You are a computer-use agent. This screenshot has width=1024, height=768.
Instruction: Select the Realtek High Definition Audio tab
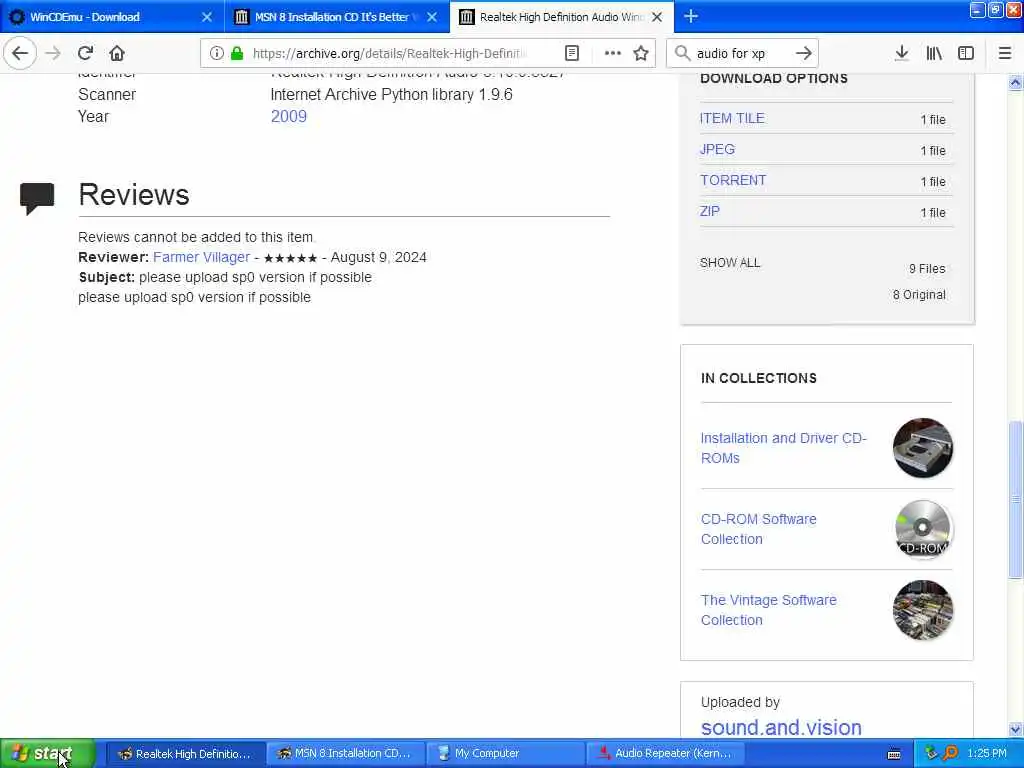tap(562, 17)
